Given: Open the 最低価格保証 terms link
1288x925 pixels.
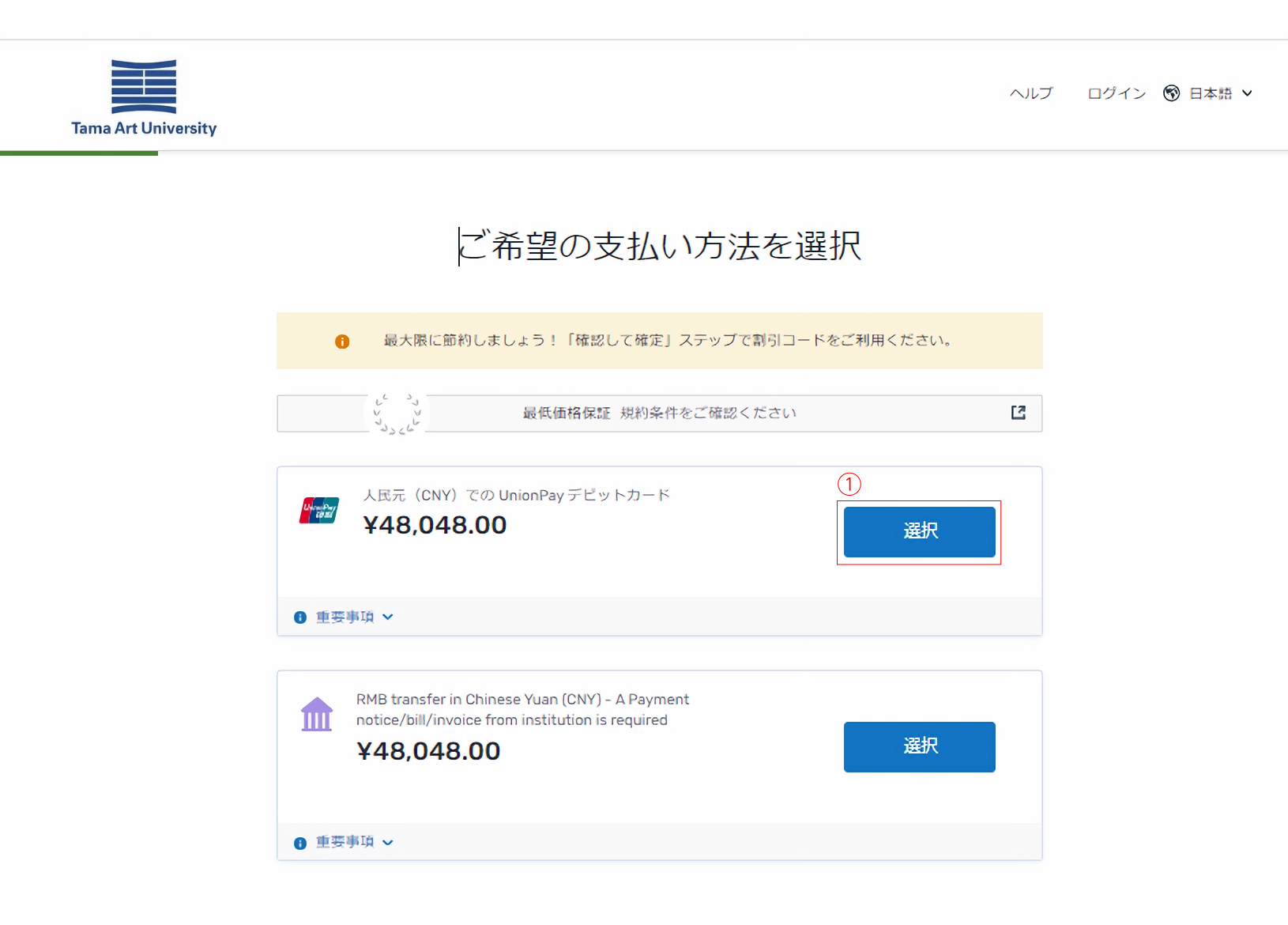Looking at the screenshot, I should (x=659, y=413).
